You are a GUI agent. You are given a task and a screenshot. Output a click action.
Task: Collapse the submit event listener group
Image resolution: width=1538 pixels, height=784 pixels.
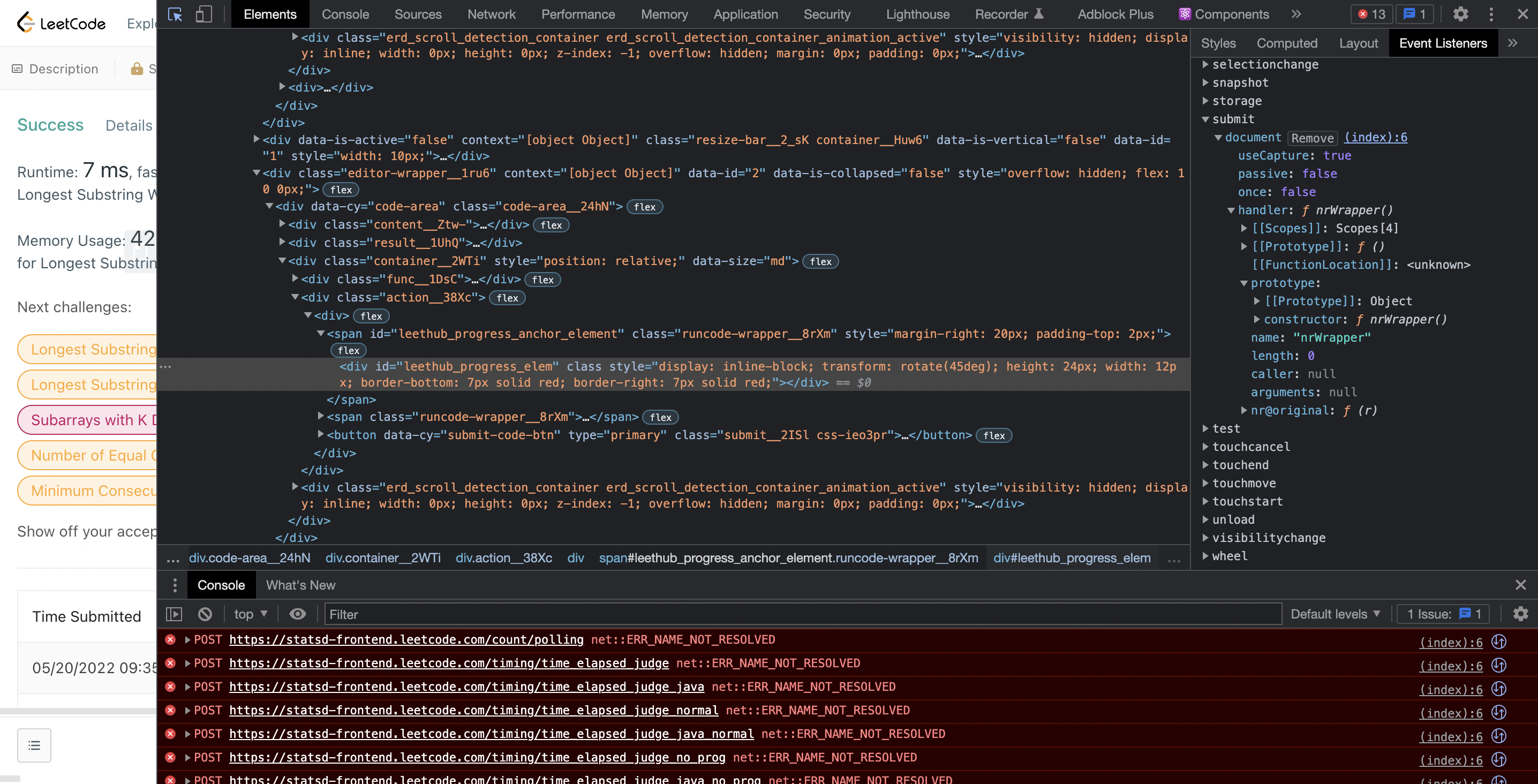pyautogui.click(x=1205, y=119)
